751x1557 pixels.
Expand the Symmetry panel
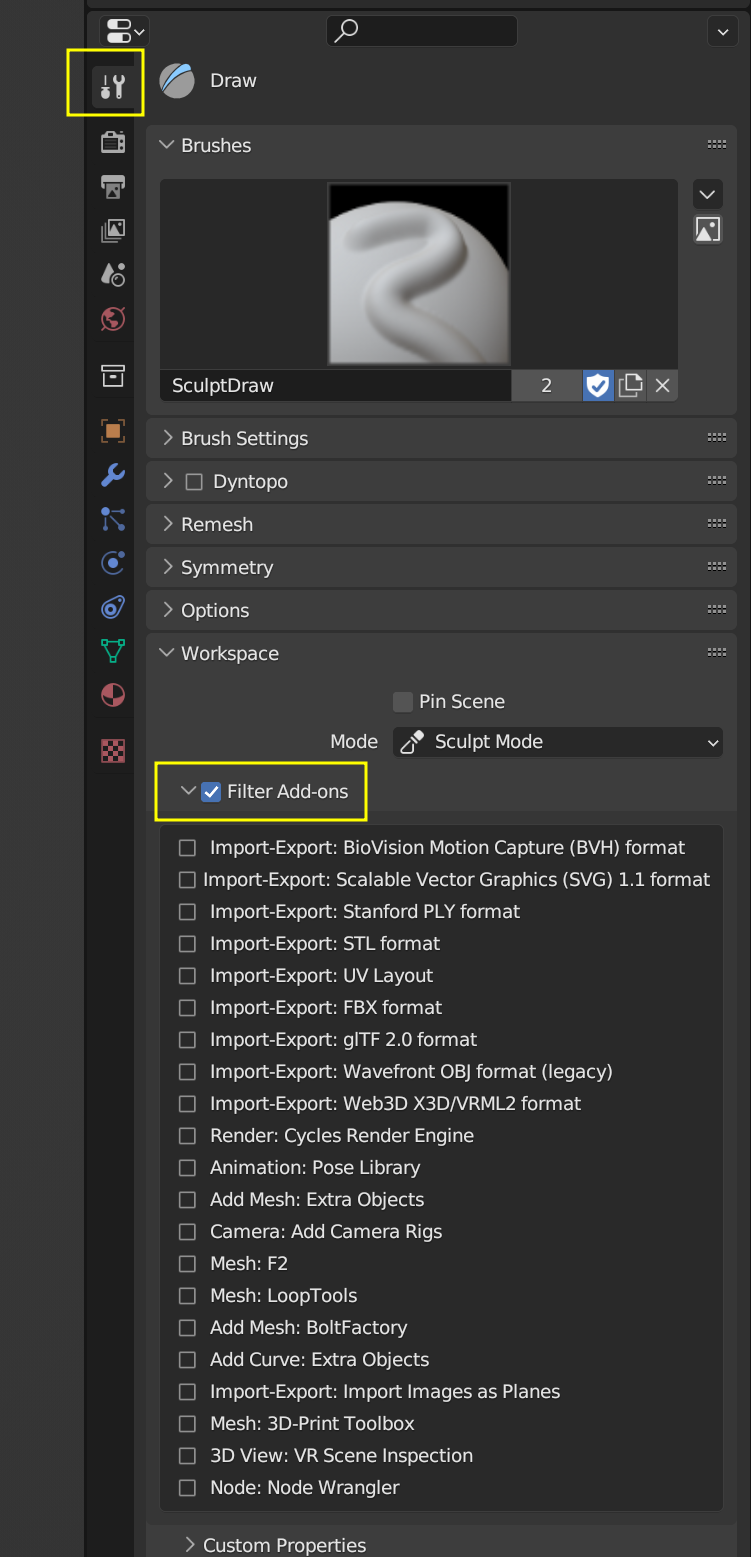coord(226,567)
